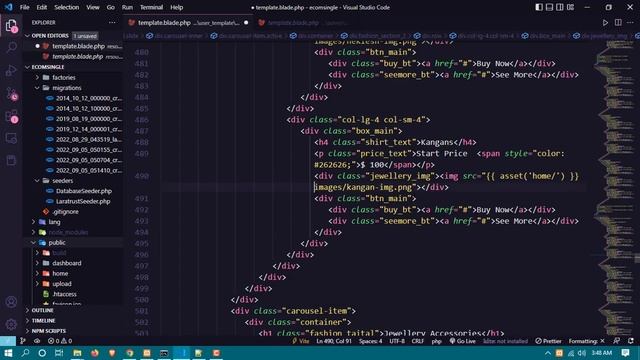
Task: Change indentation via Spaces: 4
Action: 371,341
